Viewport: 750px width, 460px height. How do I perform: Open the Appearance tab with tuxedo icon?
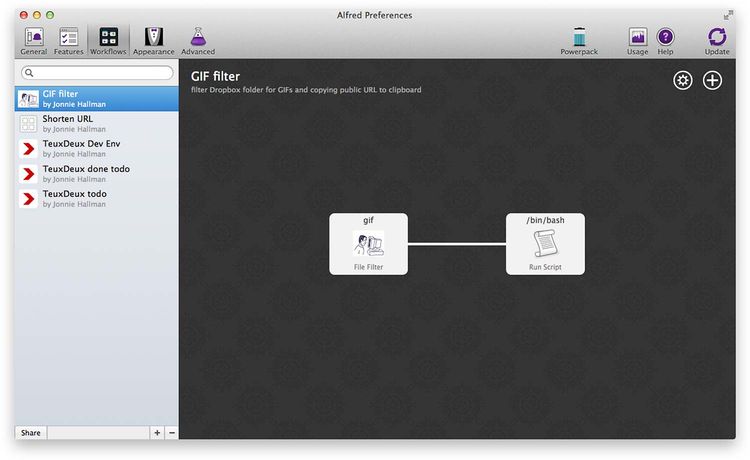(154, 41)
